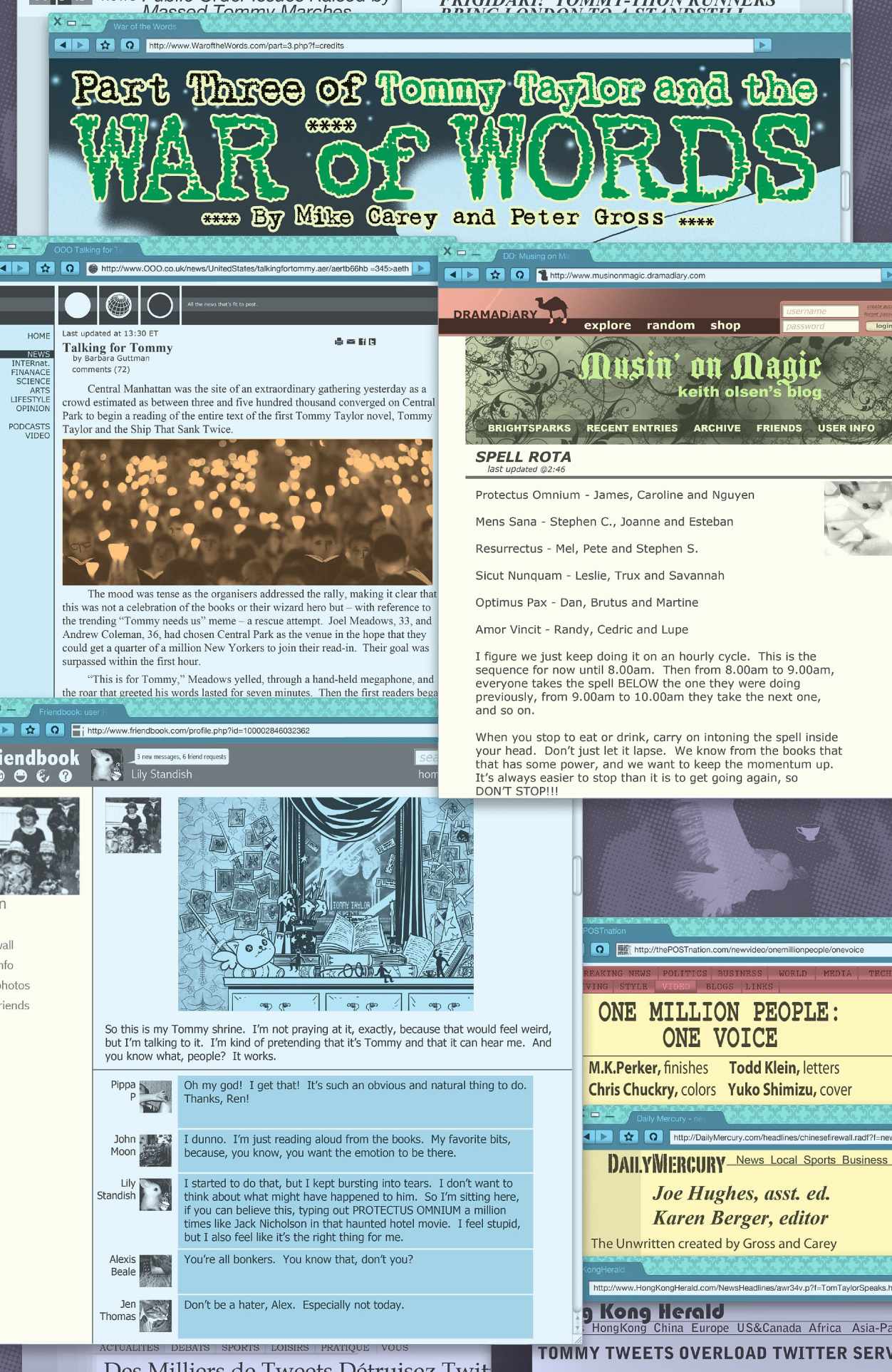Open POLITICS on thePOSTnation nav bar
Screen dimensions: 892x1372
click(x=685, y=973)
